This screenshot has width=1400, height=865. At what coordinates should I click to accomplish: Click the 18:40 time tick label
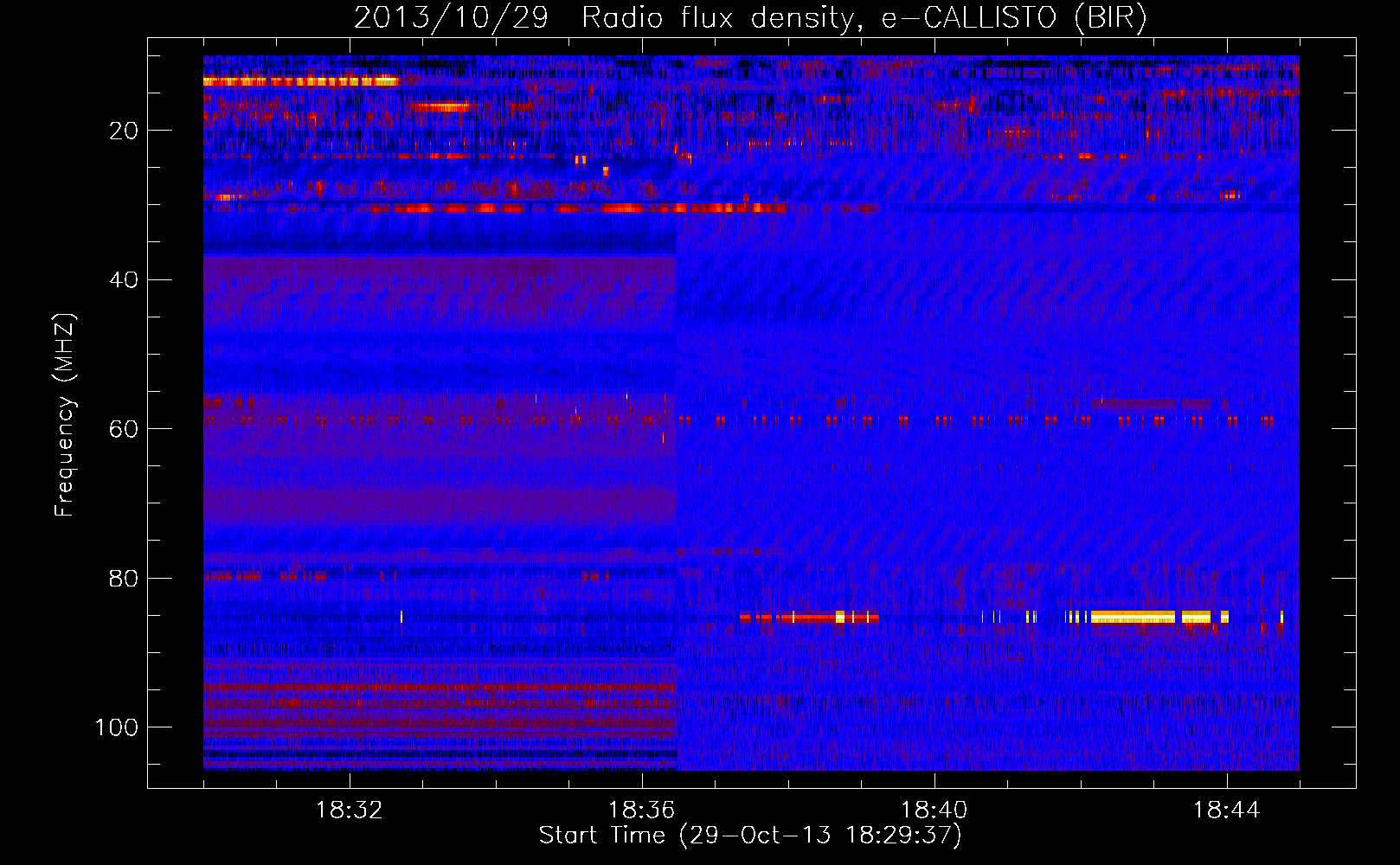pos(934,811)
